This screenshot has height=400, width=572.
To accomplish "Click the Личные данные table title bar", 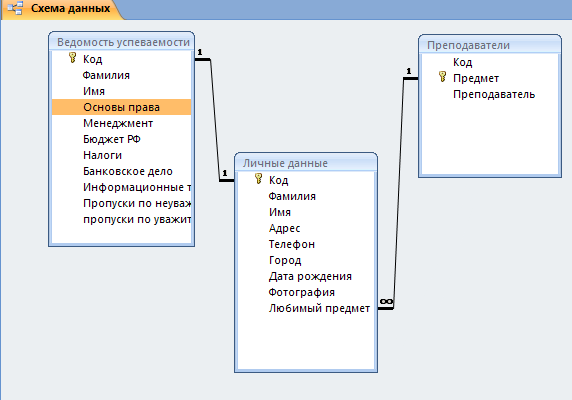I will 306,163.
